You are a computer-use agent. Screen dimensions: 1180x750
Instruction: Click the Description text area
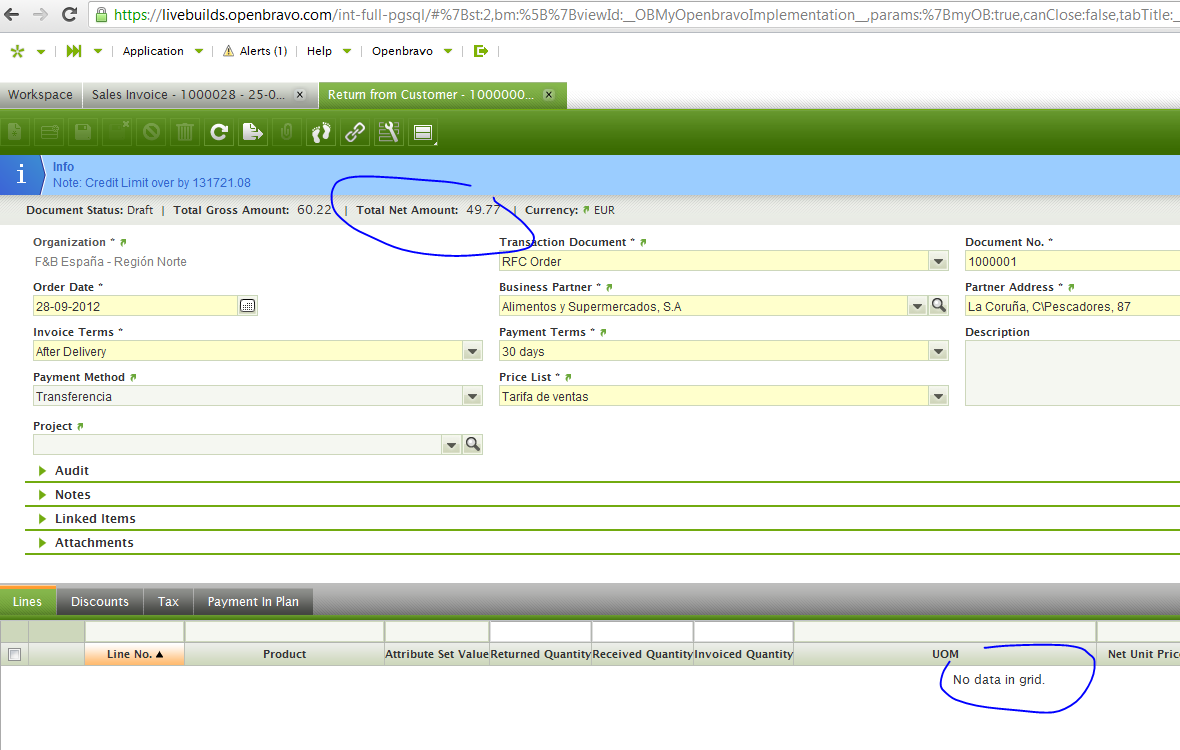click(1072, 373)
